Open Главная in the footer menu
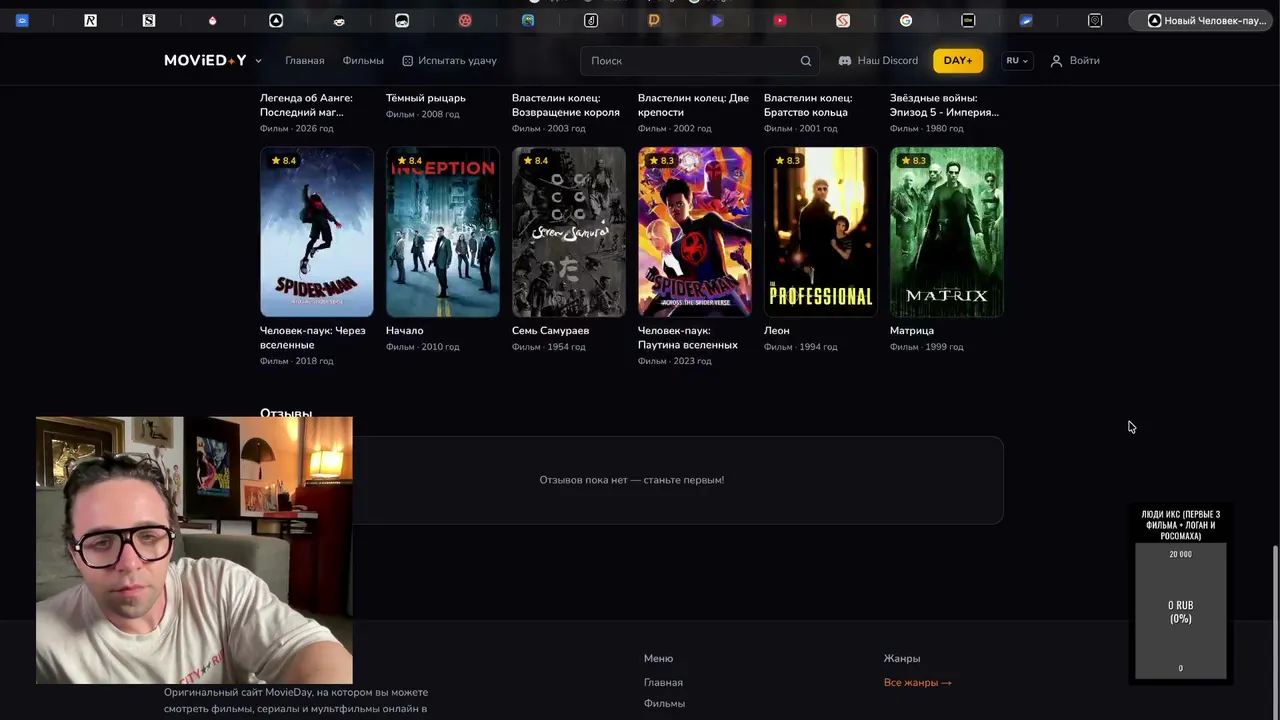1280x720 pixels. 663,683
